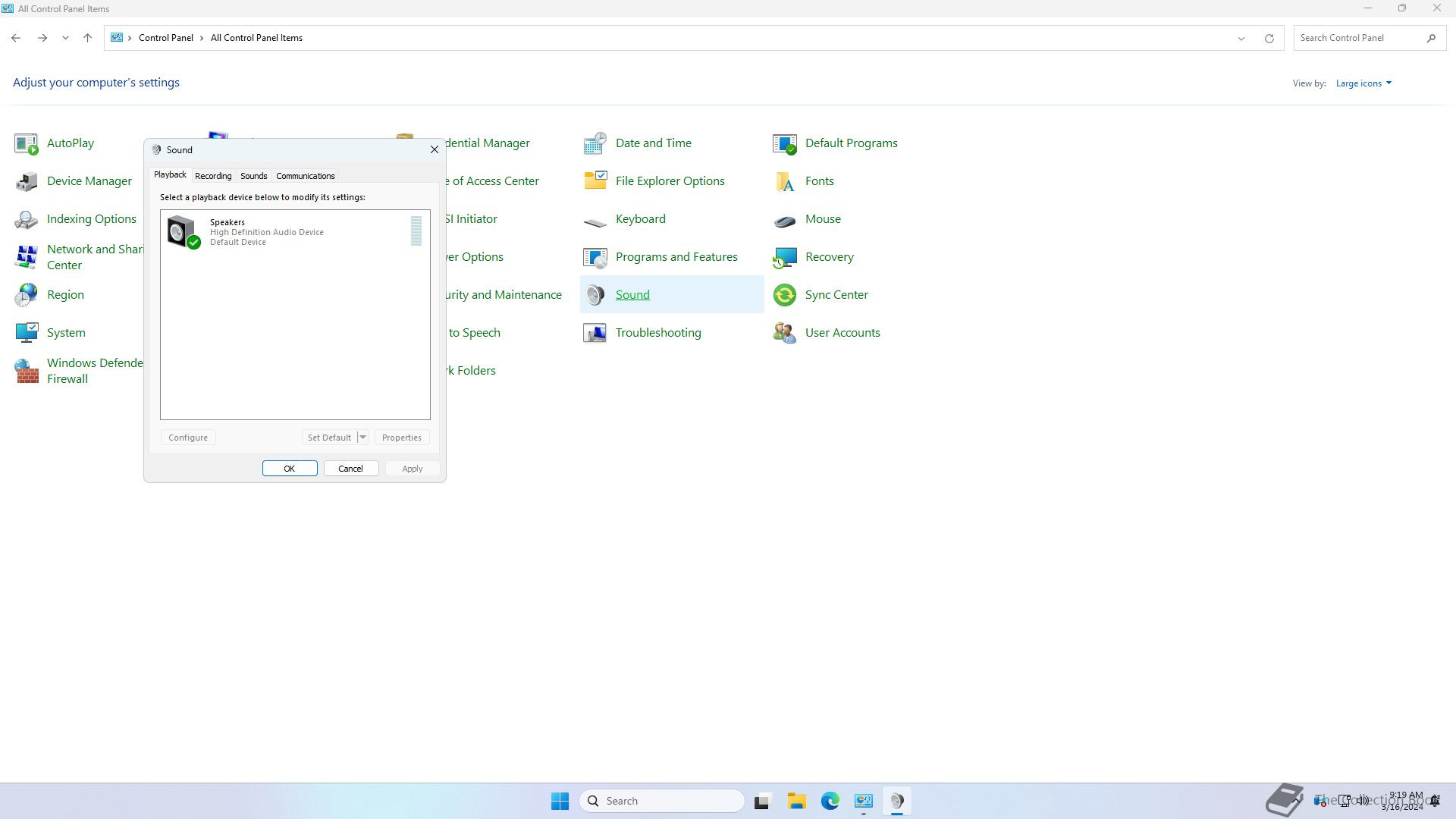Open the Fonts folder icon
The image size is (1456, 819).
785,181
